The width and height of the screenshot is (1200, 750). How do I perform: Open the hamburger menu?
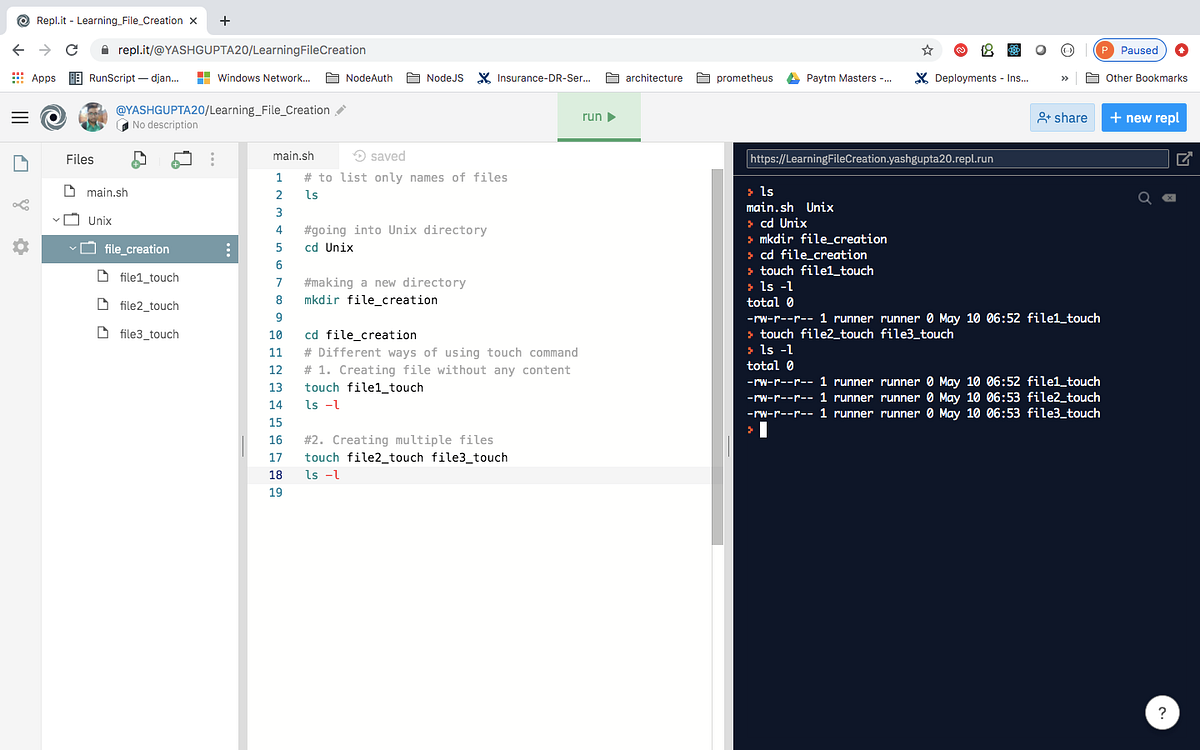point(20,117)
